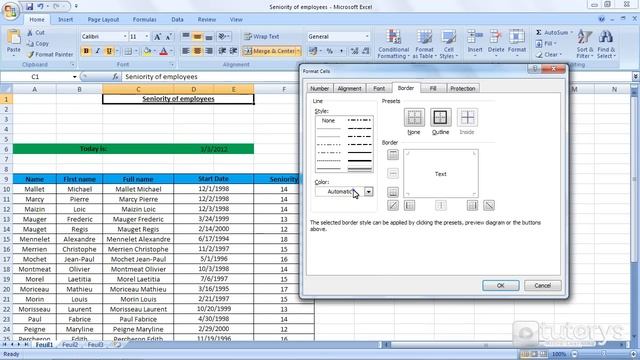Select None in line Style list

pos(328,121)
